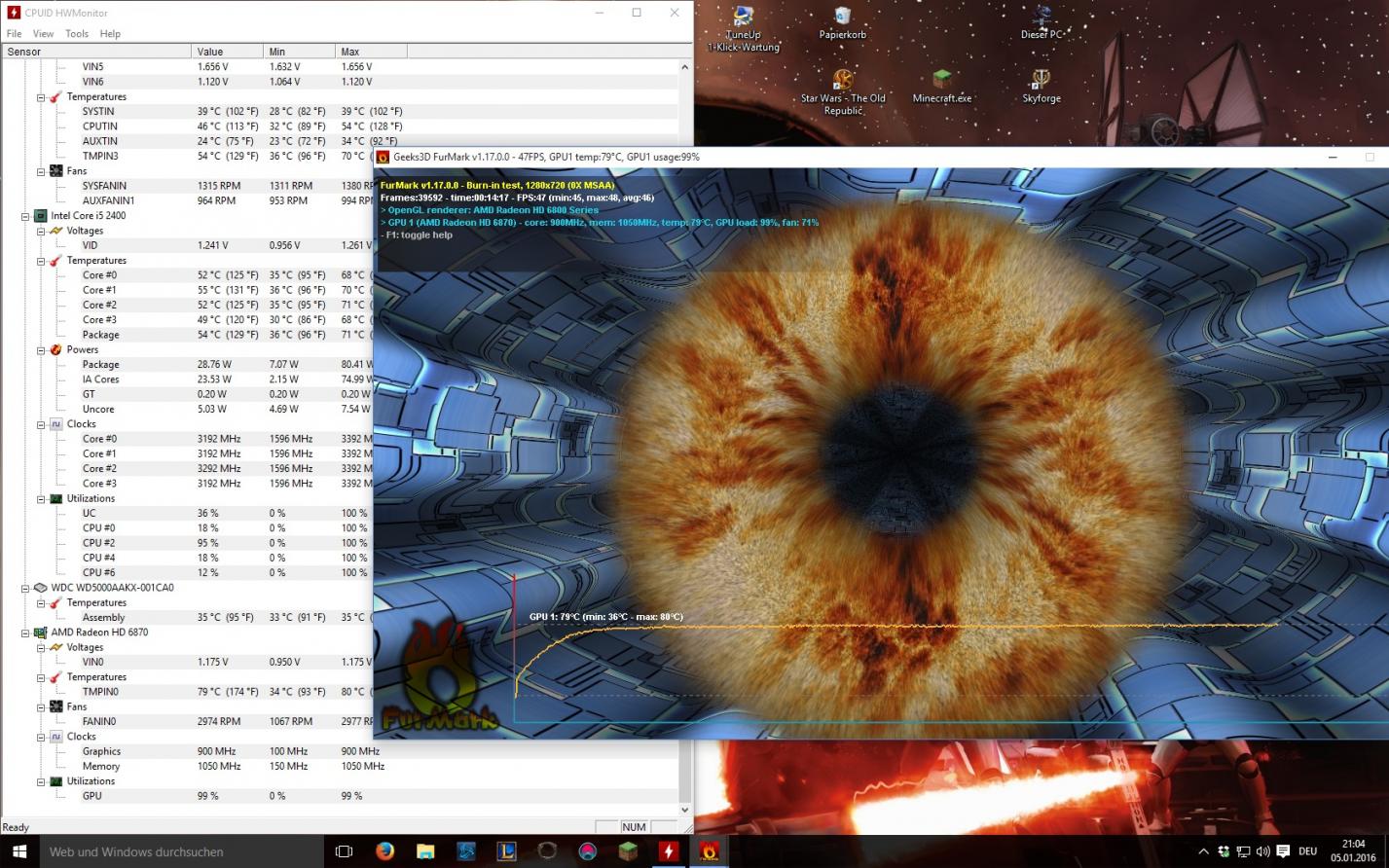Select the TMPIN0 row under AMD Radeon
The height and width of the screenshot is (868, 1389).
click(x=227, y=692)
